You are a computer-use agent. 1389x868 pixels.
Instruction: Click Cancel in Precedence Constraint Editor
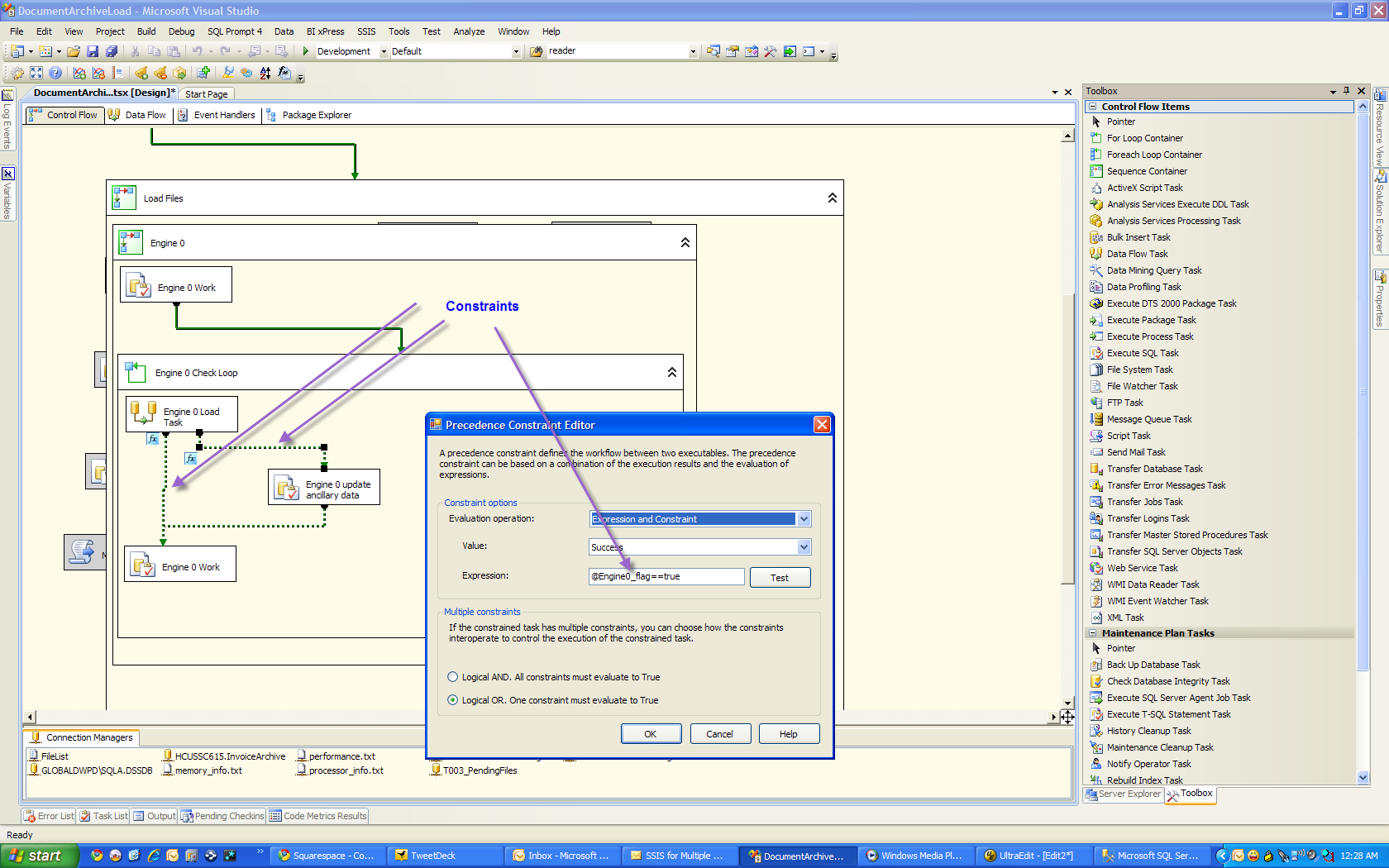719,734
